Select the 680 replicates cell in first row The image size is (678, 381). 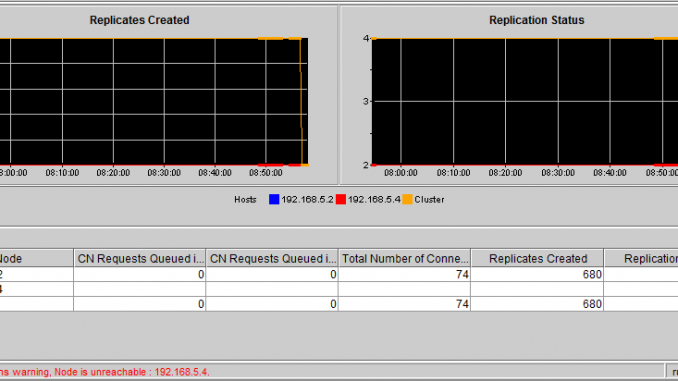537,275
